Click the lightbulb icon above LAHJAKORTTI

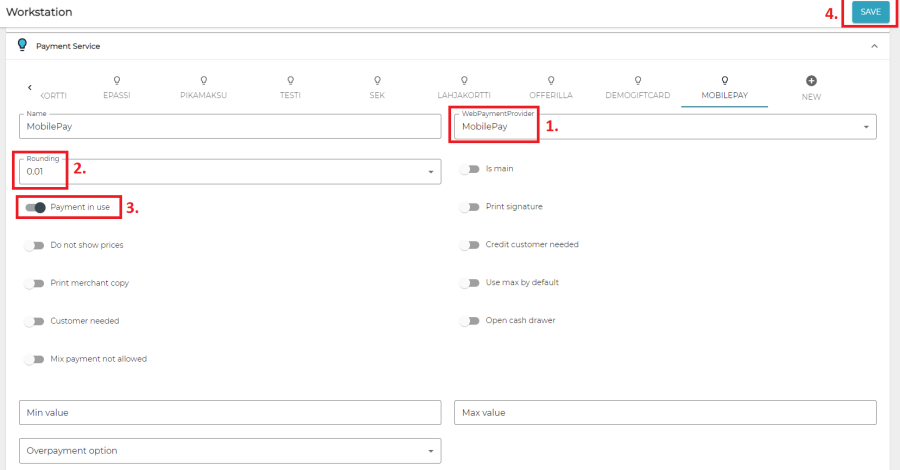click(463, 80)
